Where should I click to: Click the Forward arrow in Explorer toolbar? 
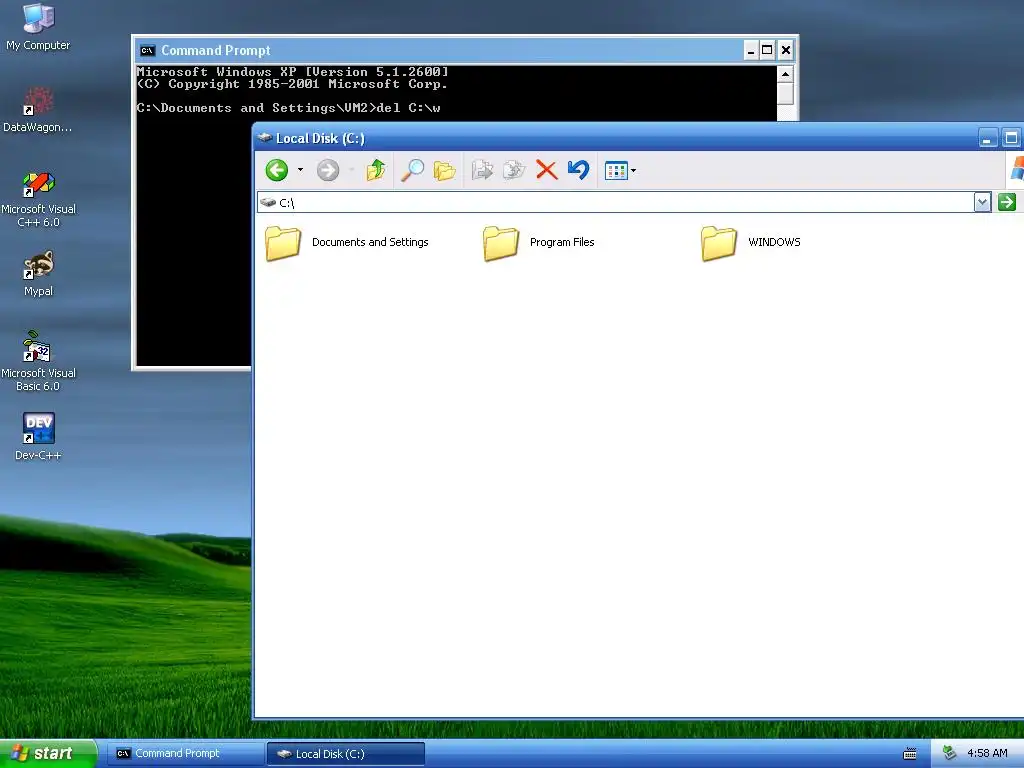[328, 170]
